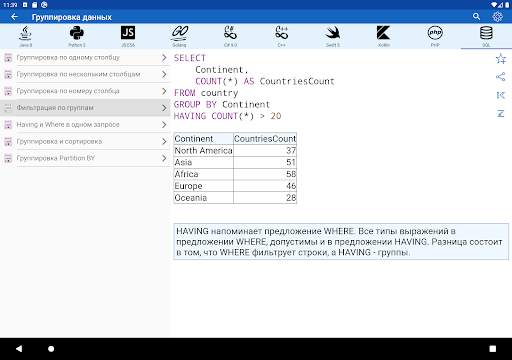
Task: Click the 'Europe' table cell
Action: 203,186
